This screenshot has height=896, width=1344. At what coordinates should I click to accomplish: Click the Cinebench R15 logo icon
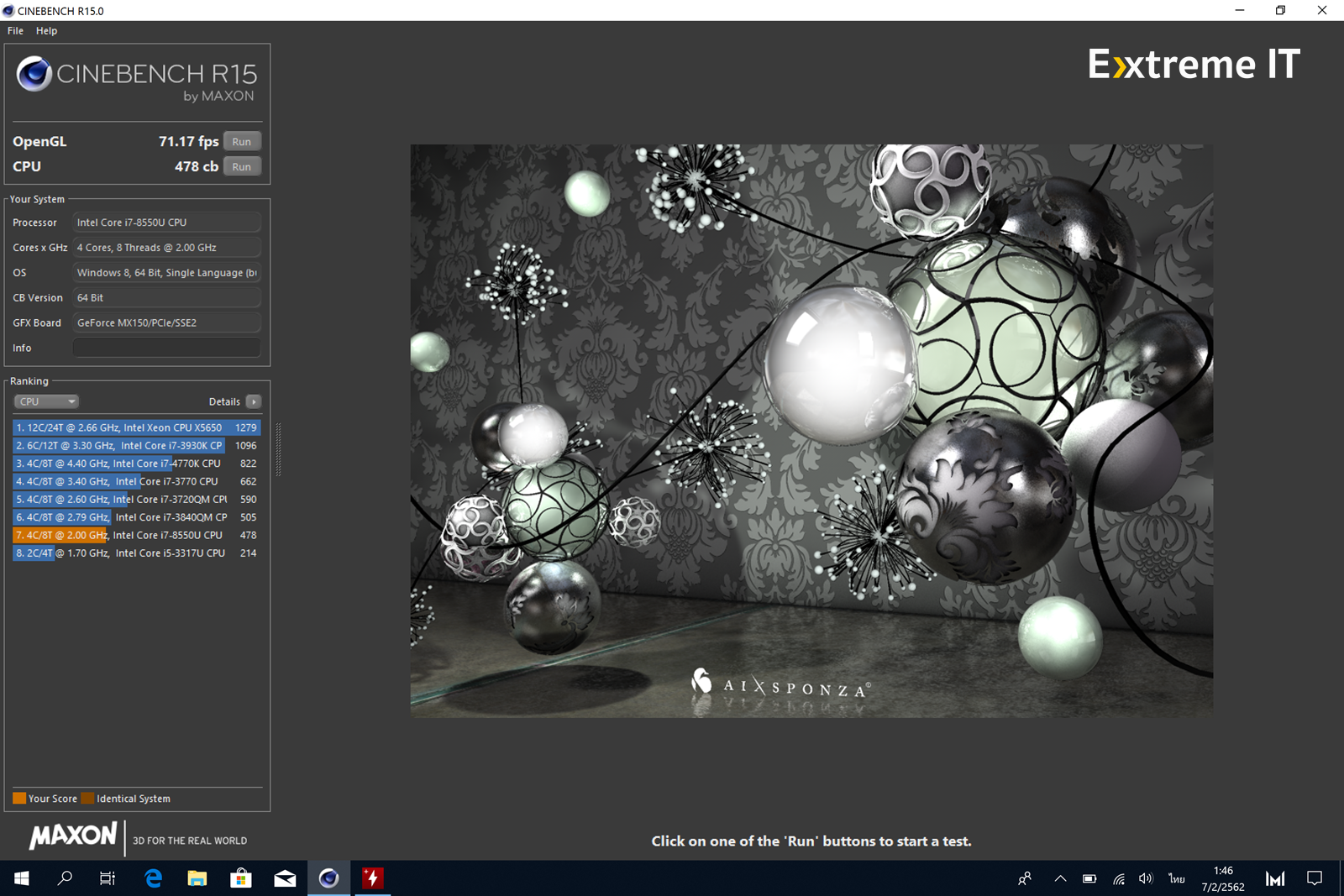(x=34, y=74)
